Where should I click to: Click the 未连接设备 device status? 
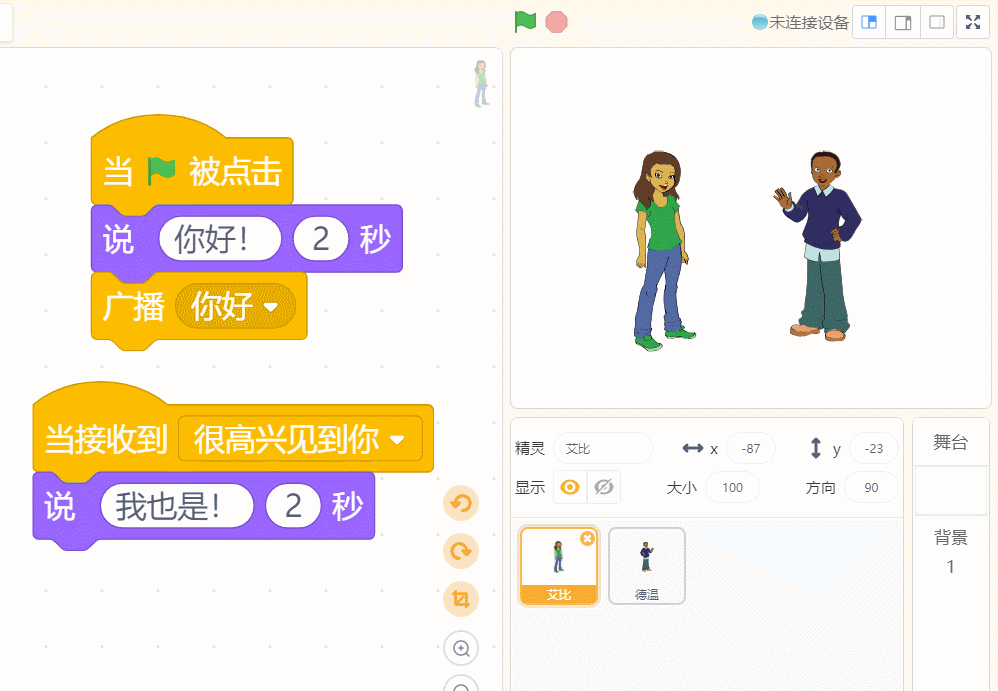click(800, 22)
